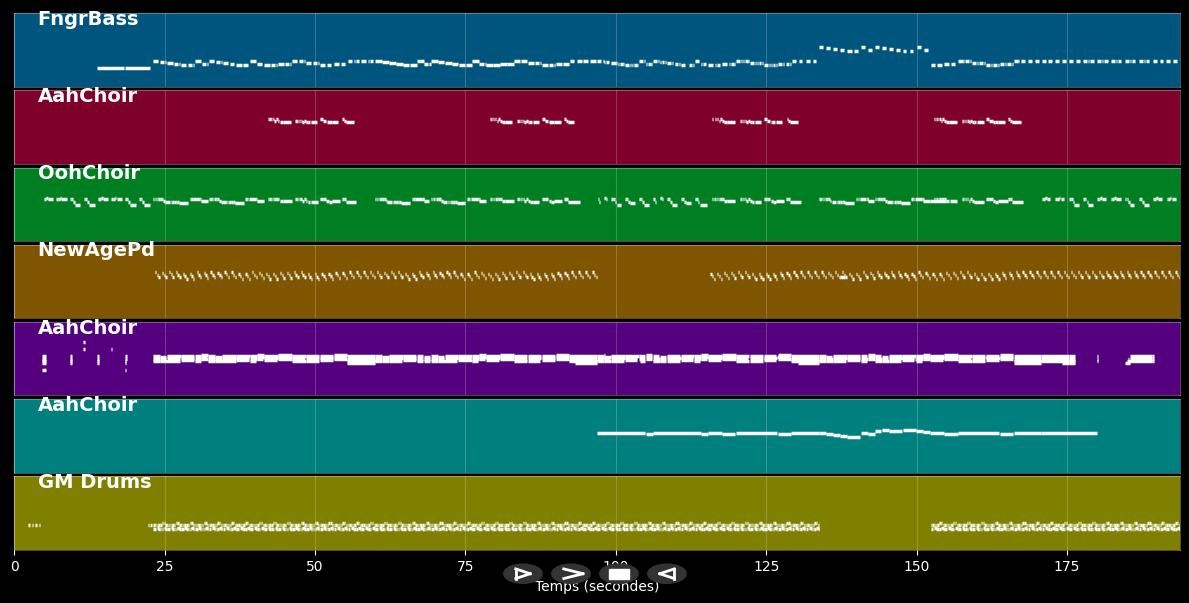
Task: Select the FngrBass track label
Action: [x=88, y=19]
